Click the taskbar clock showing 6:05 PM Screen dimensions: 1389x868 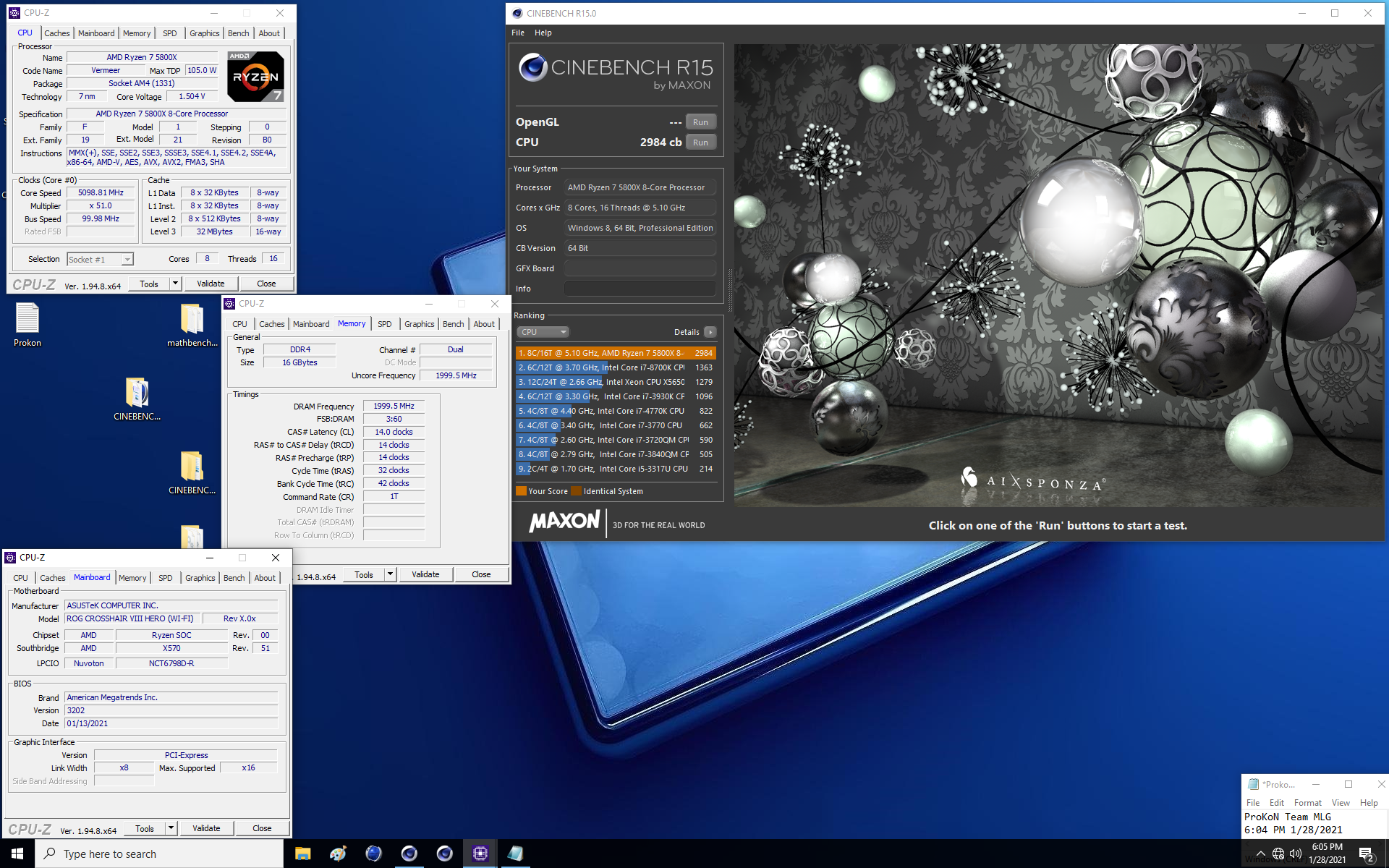(1327, 854)
